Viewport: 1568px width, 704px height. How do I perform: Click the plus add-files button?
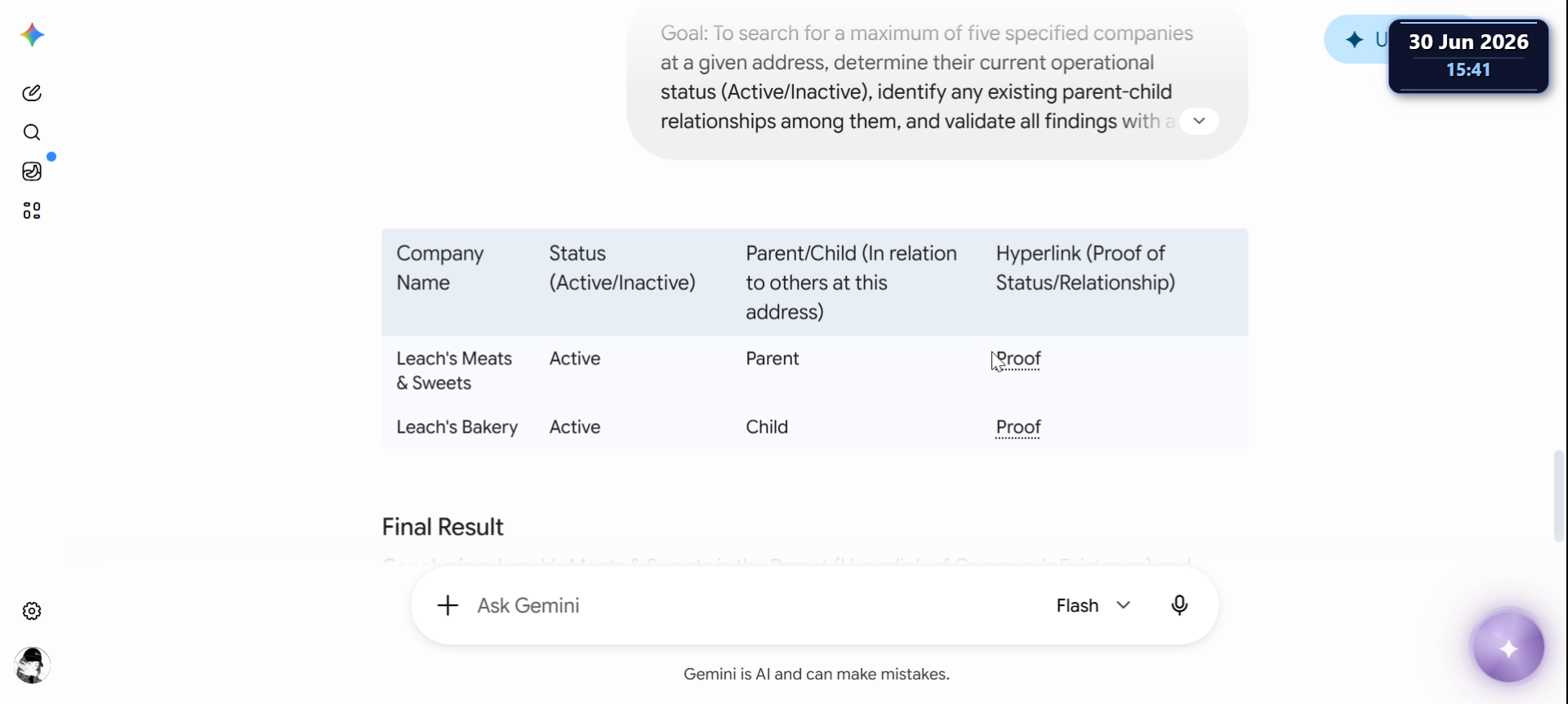click(x=448, y=605)
